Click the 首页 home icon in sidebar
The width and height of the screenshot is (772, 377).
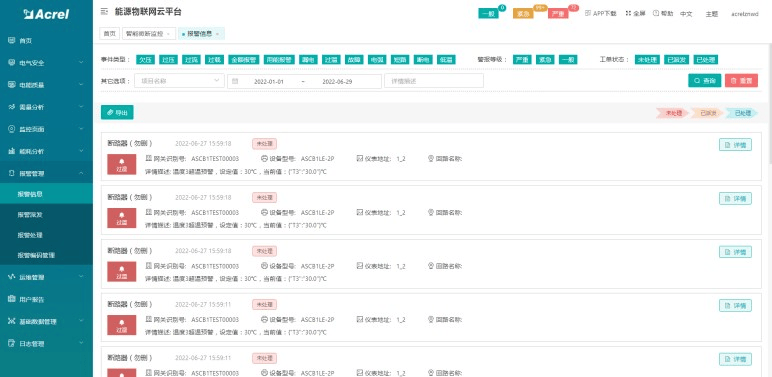coord(11,40)
